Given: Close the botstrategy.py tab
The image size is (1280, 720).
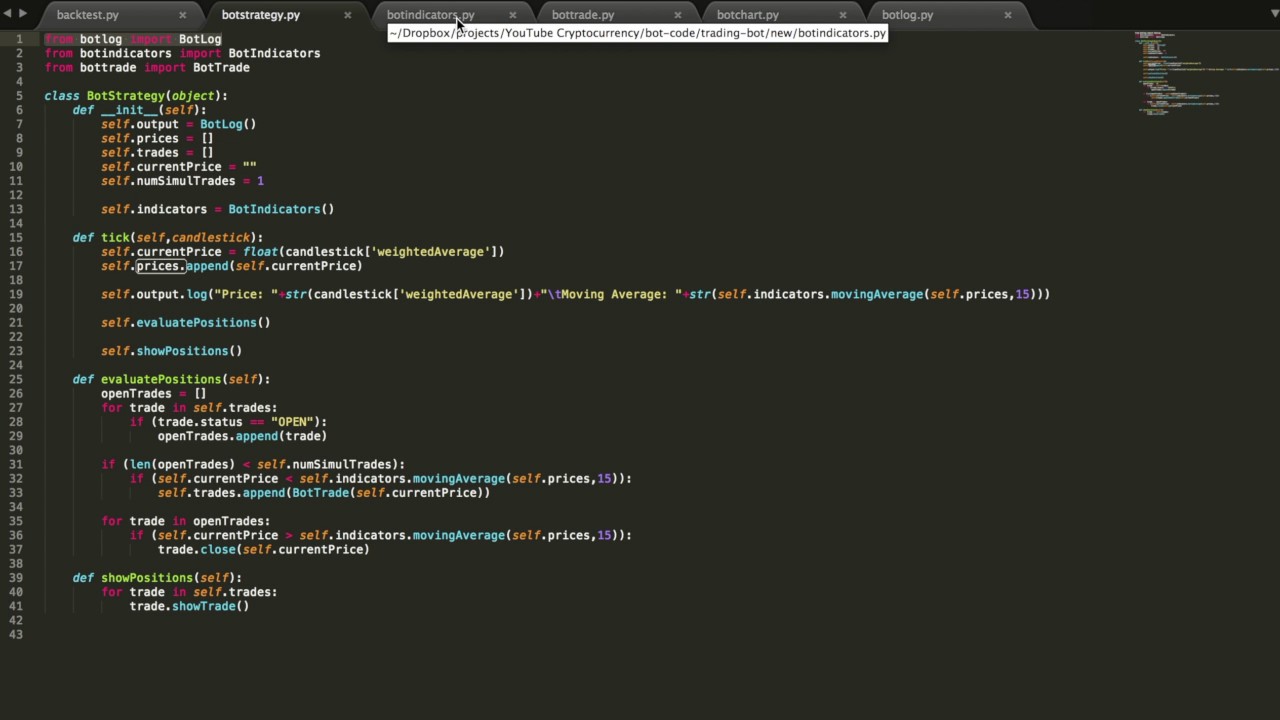Looking at the screenshot, I should point(347,15).
